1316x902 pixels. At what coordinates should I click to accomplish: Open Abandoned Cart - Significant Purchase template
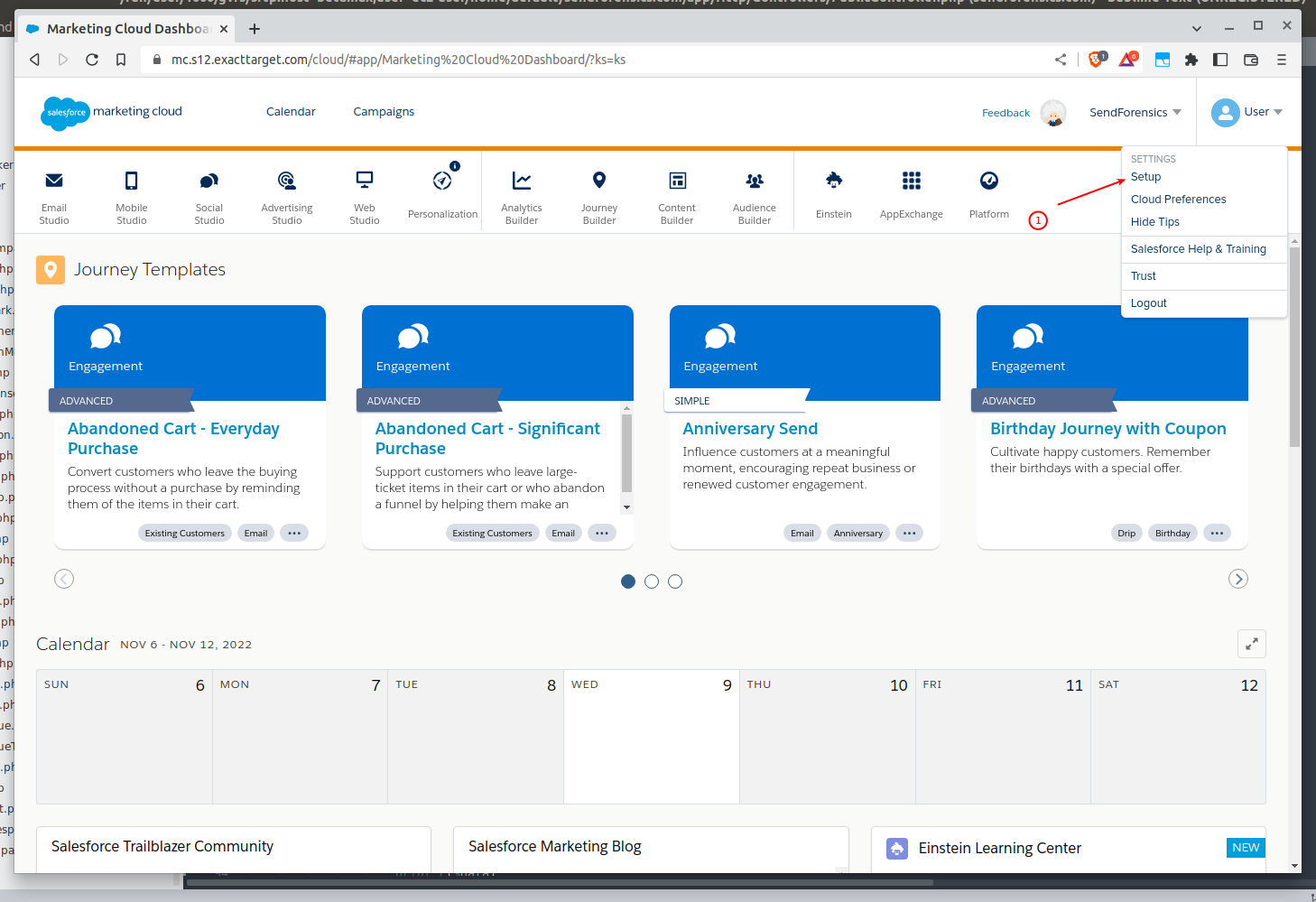(x=487, y=439)
